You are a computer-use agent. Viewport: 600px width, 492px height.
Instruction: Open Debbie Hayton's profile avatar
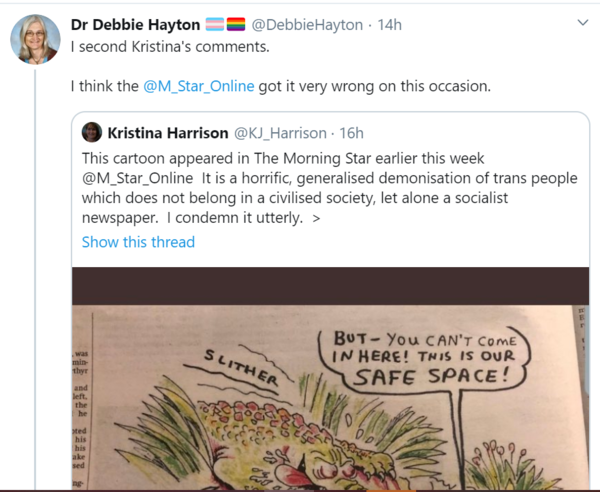[33, 40]
